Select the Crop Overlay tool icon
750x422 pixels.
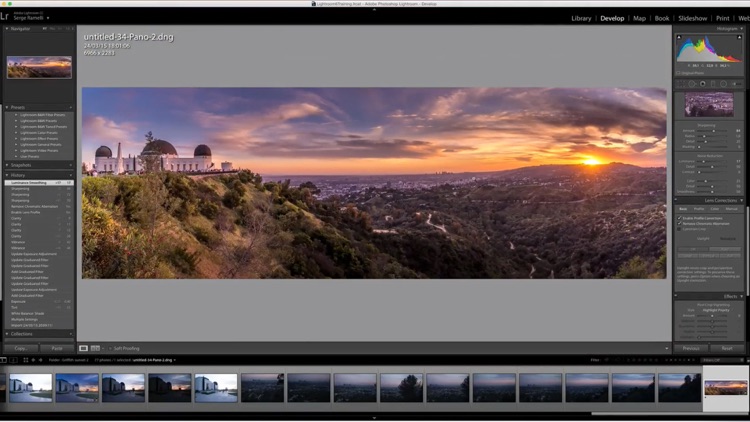(681, 83)
